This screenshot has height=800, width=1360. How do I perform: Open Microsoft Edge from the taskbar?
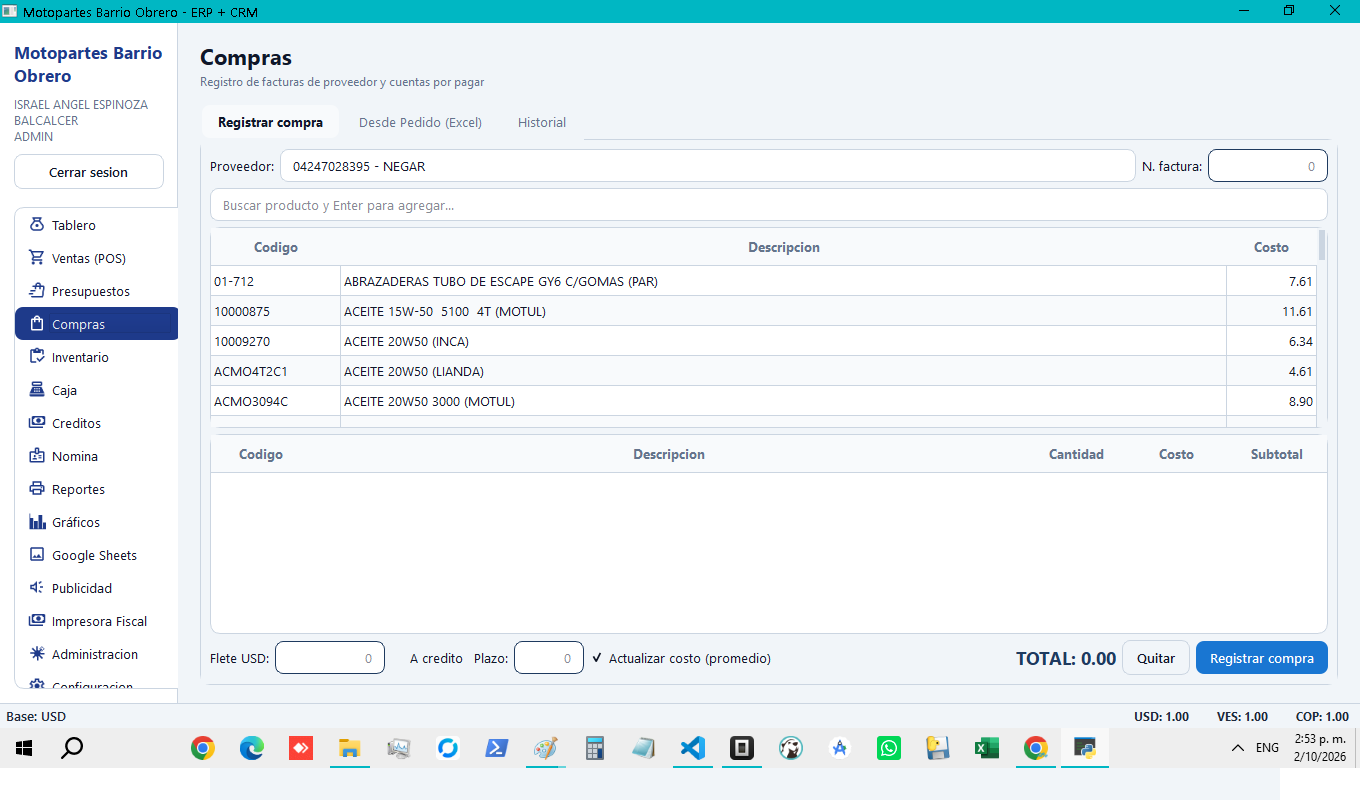(251, 748)
